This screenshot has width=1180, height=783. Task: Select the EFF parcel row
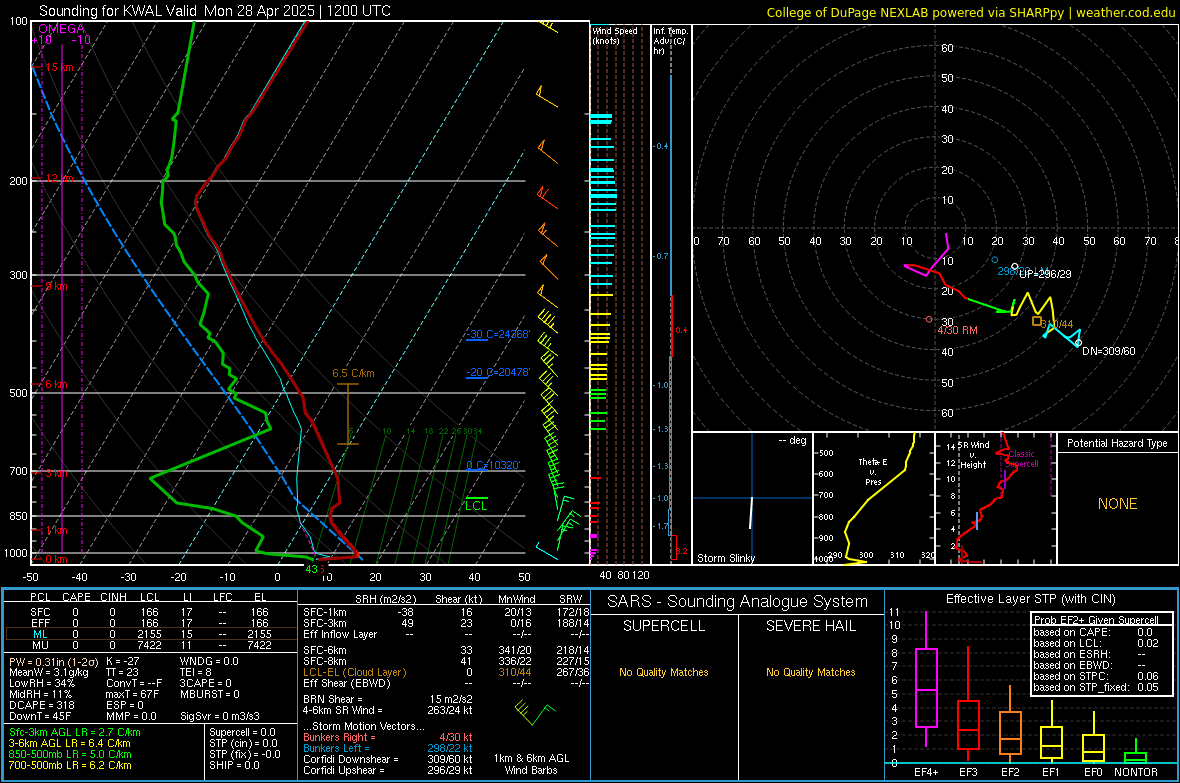tap(151, 623)
